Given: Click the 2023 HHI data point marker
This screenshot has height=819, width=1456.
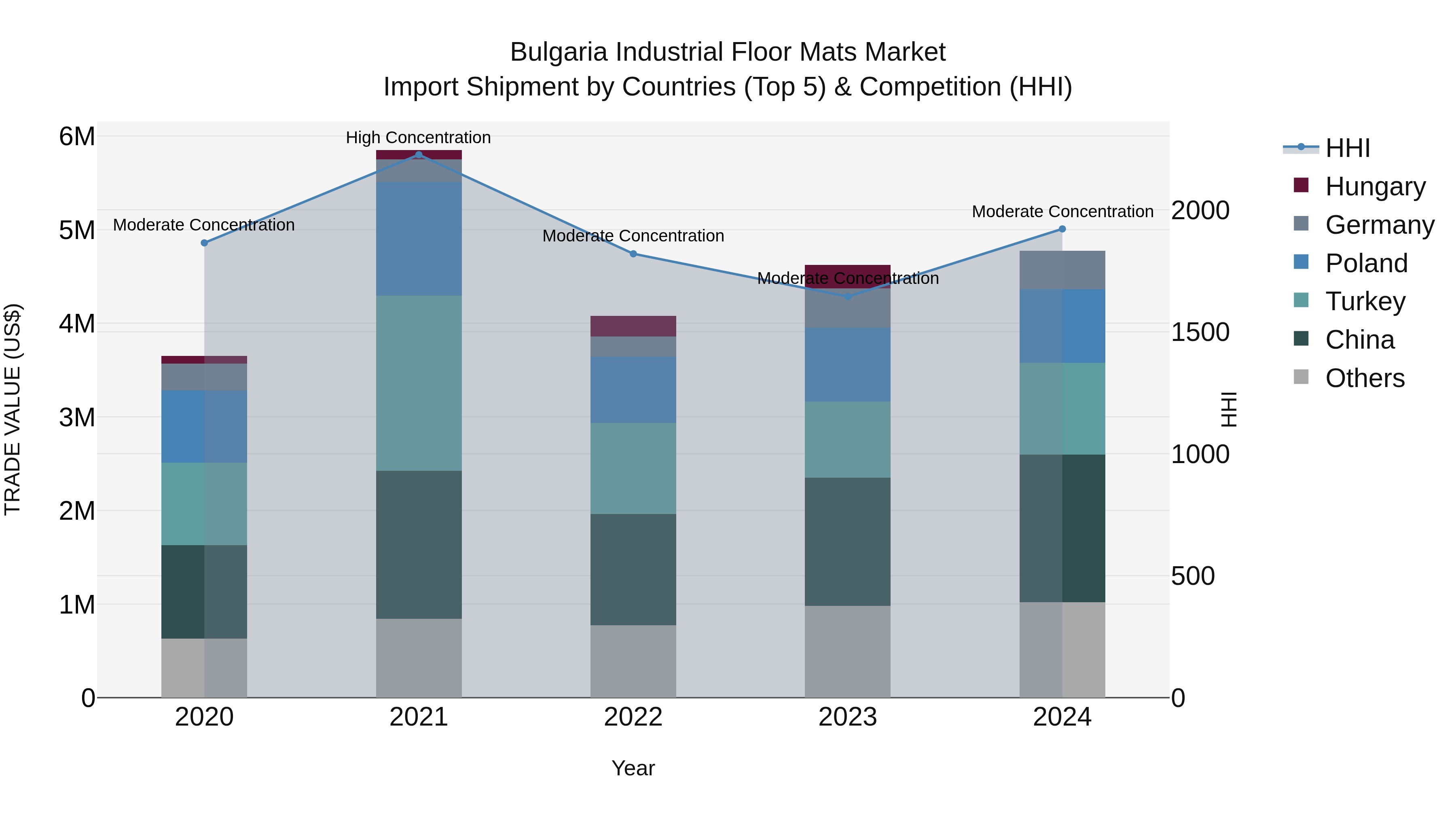Looking at the screenshot, I should 848,296.
